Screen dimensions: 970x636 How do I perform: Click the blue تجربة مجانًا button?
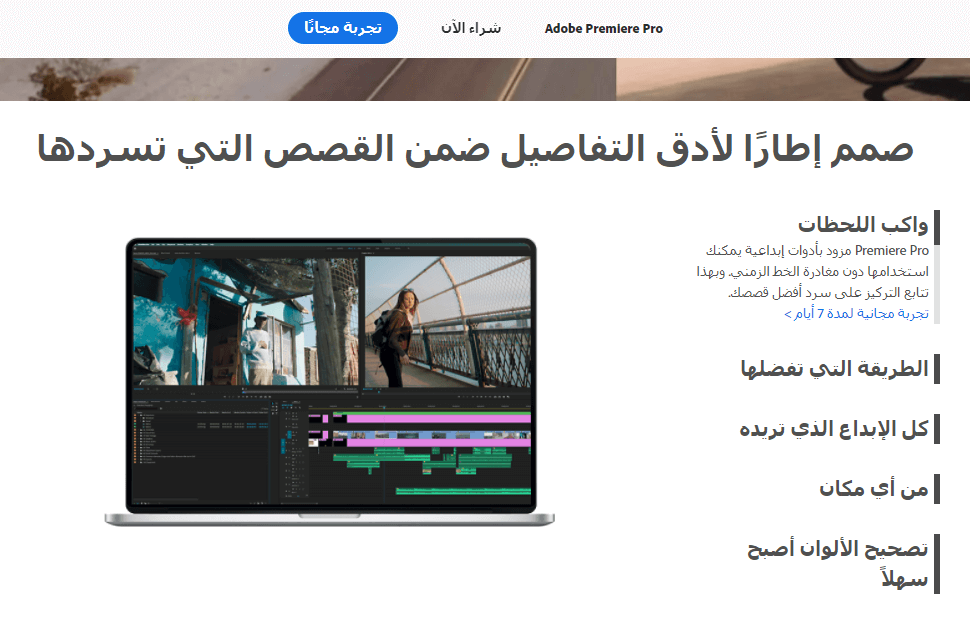(x=343, y=28)
